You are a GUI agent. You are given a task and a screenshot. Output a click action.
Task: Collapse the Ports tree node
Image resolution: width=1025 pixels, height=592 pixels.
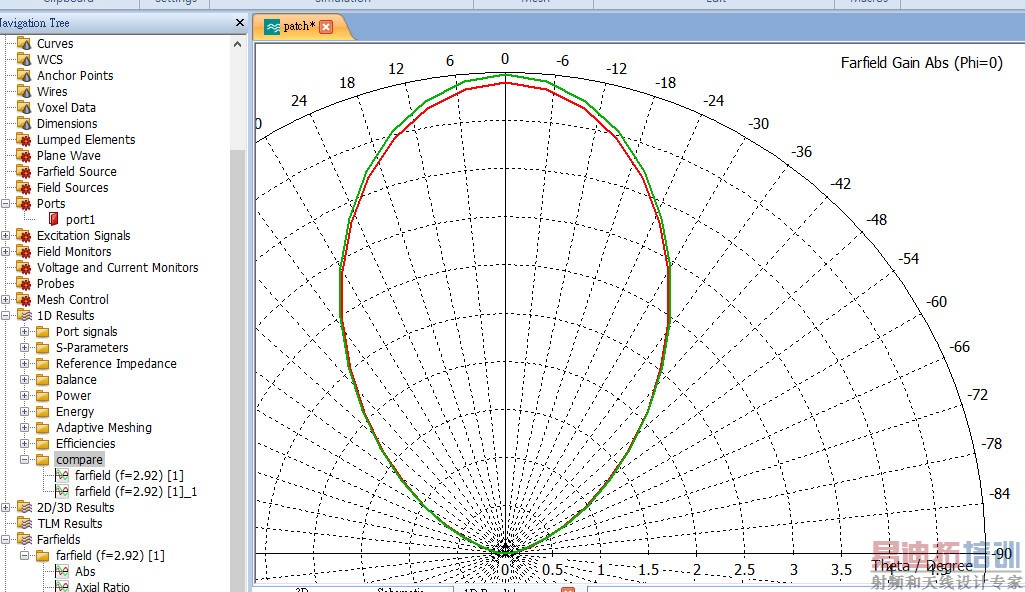pos(6,204)
